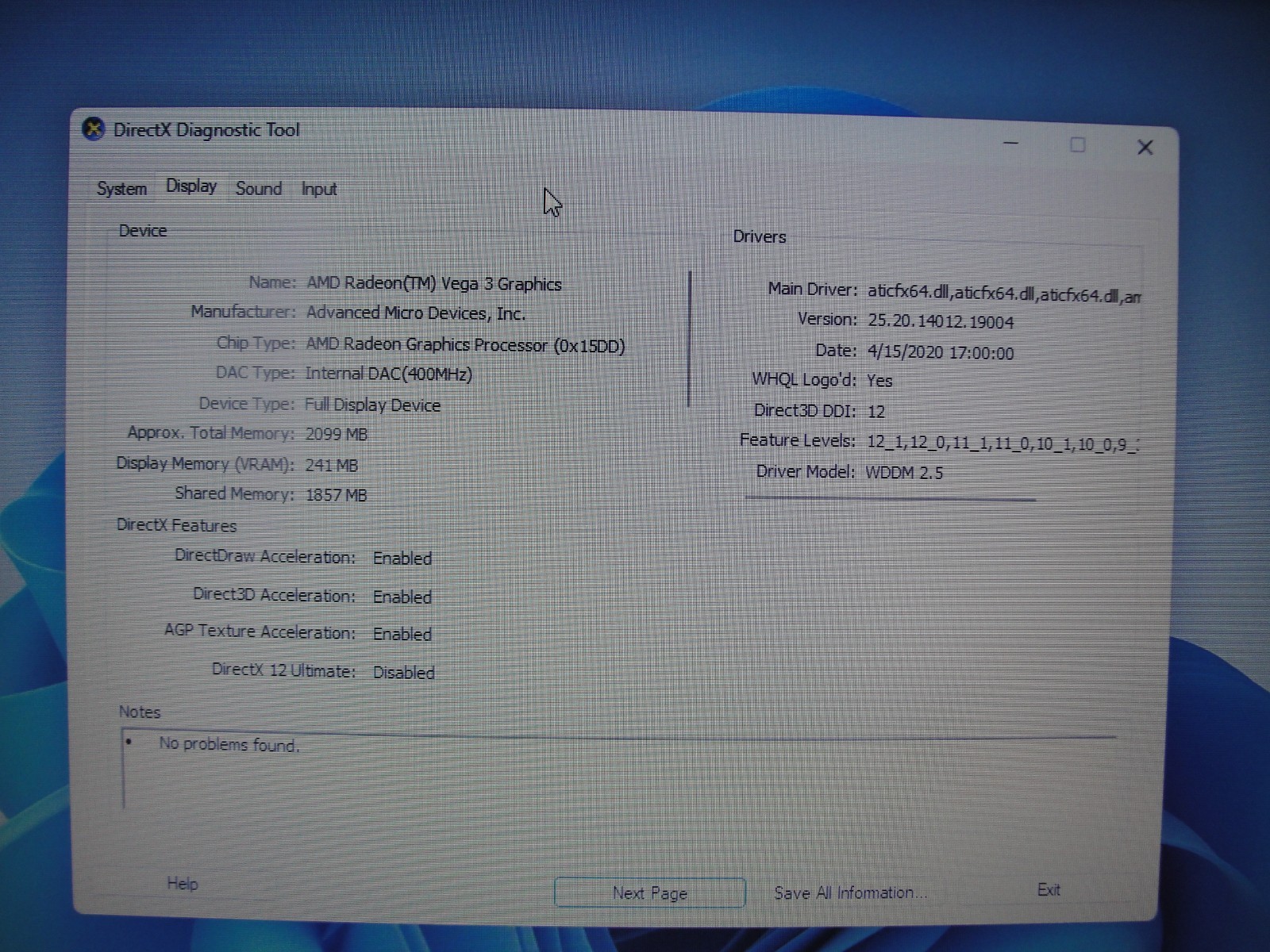Click driver date '4/15/2020 17:00:00'
1270x952 pixels.
click(x=941, y=352)
